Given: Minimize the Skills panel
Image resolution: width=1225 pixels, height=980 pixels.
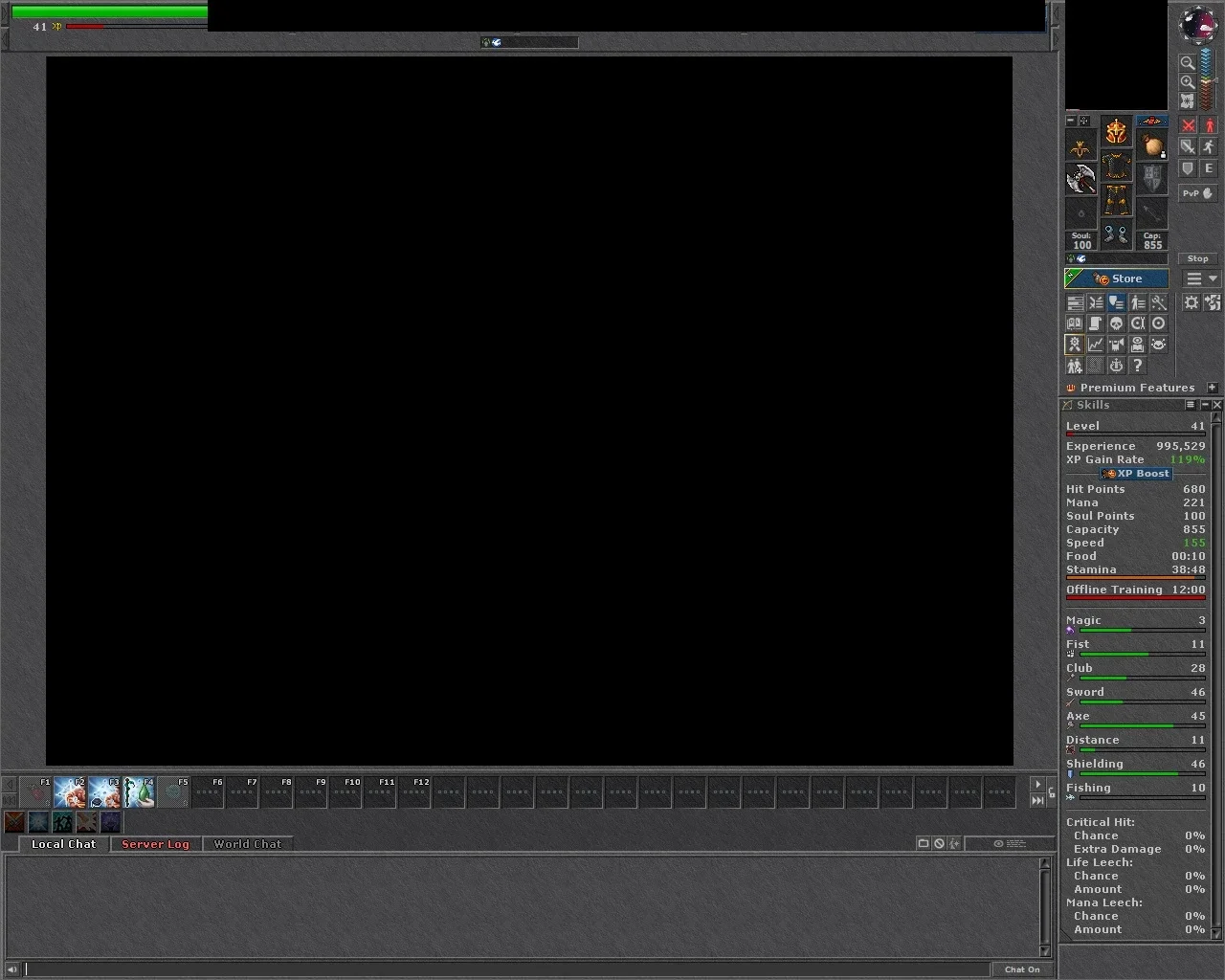Looking at the screenshot, I should [x=1204, y=405].
